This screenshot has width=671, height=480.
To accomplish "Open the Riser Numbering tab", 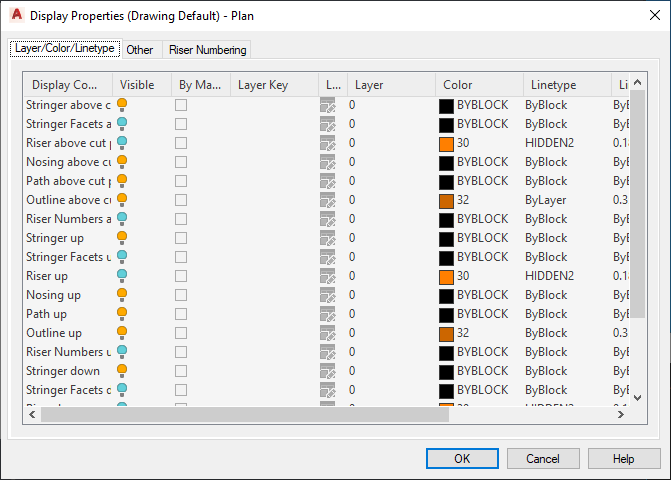I will pos(206,50).
